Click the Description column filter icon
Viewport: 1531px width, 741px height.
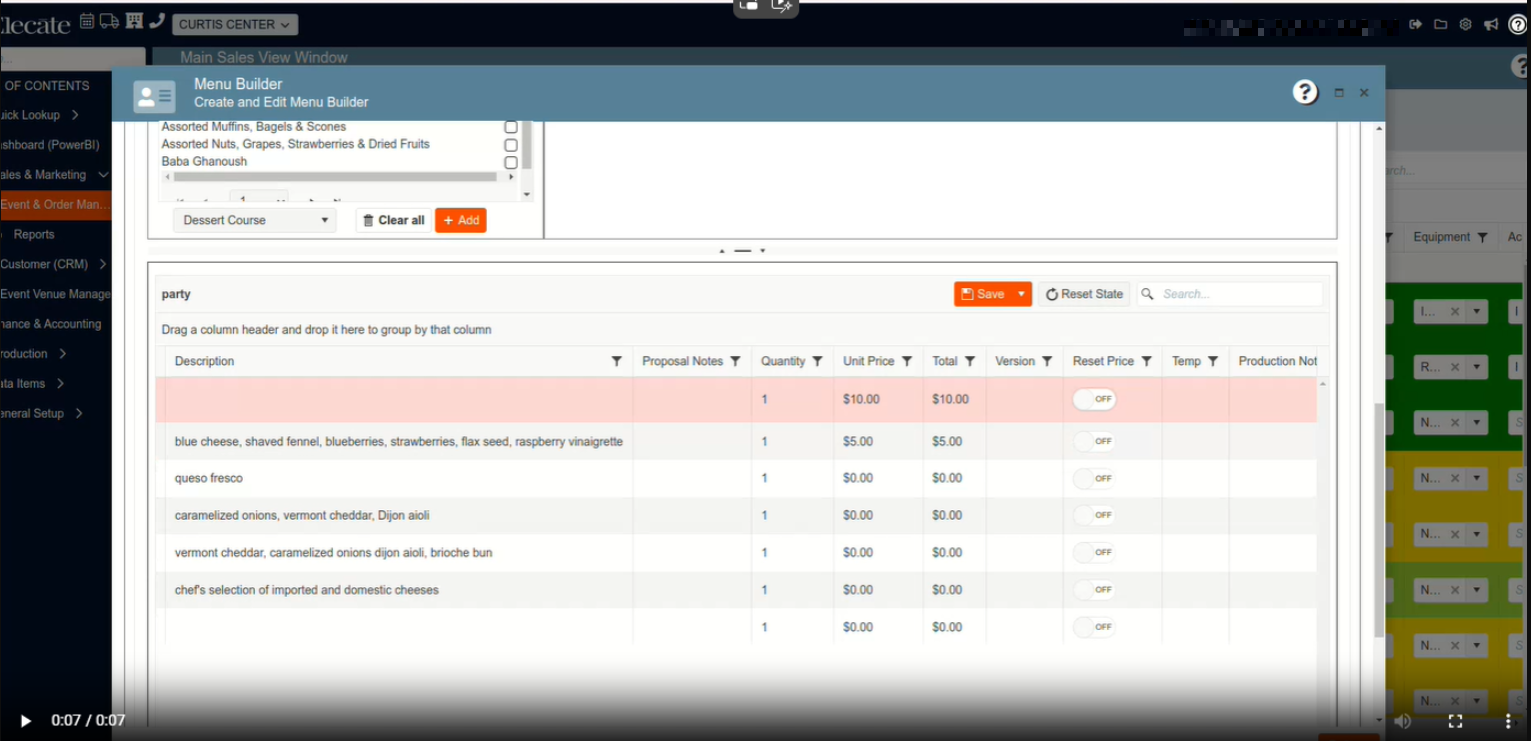[x=617, y=361]
